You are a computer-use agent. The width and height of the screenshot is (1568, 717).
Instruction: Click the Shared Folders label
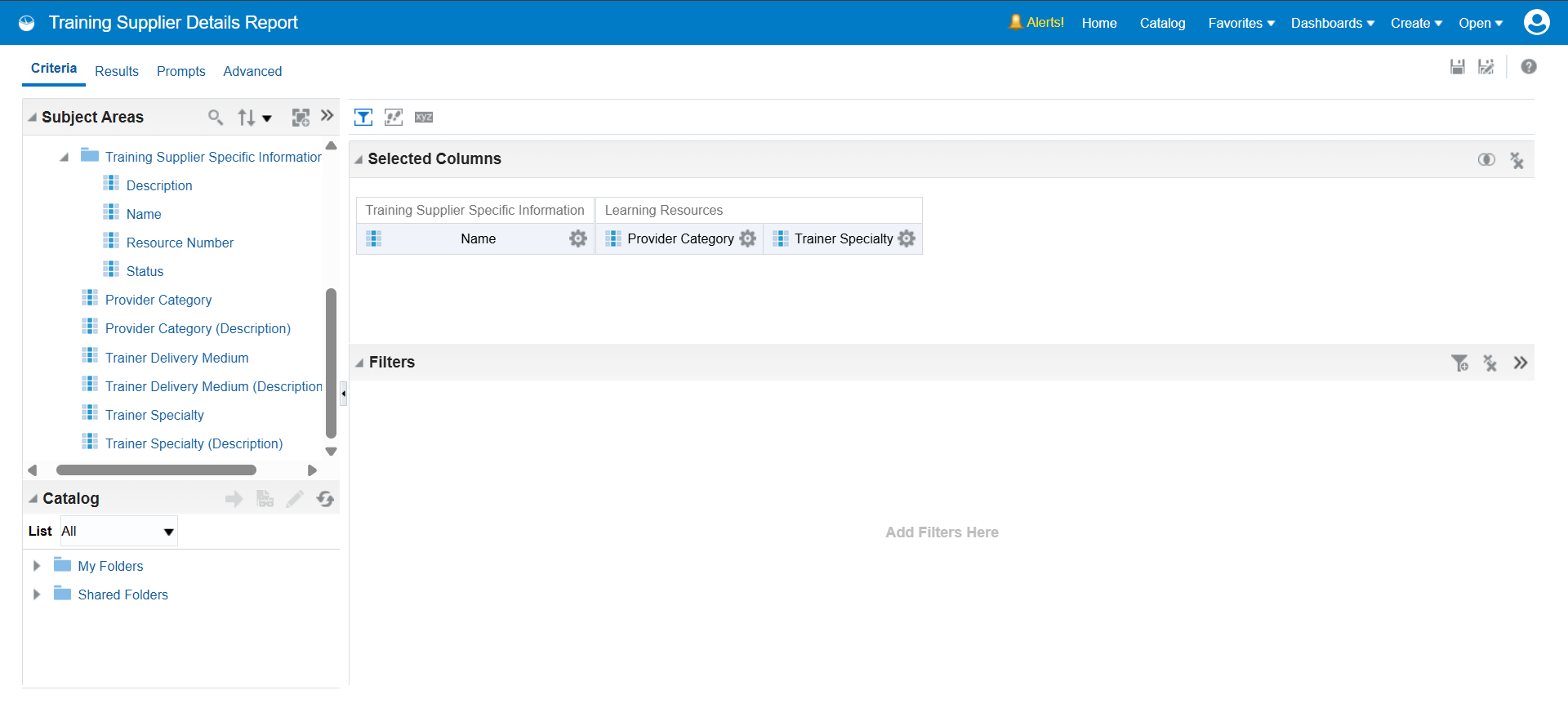point(122,595)
